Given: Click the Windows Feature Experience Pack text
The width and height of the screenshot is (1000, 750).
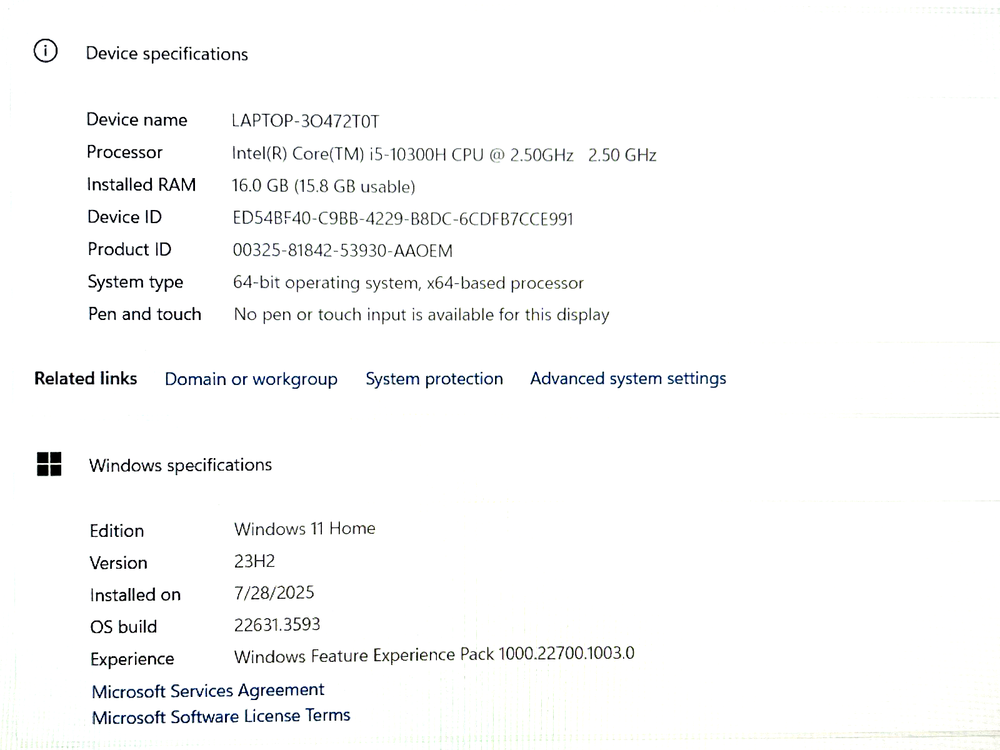Looking at the screenshot, I should tap(434, 655).
